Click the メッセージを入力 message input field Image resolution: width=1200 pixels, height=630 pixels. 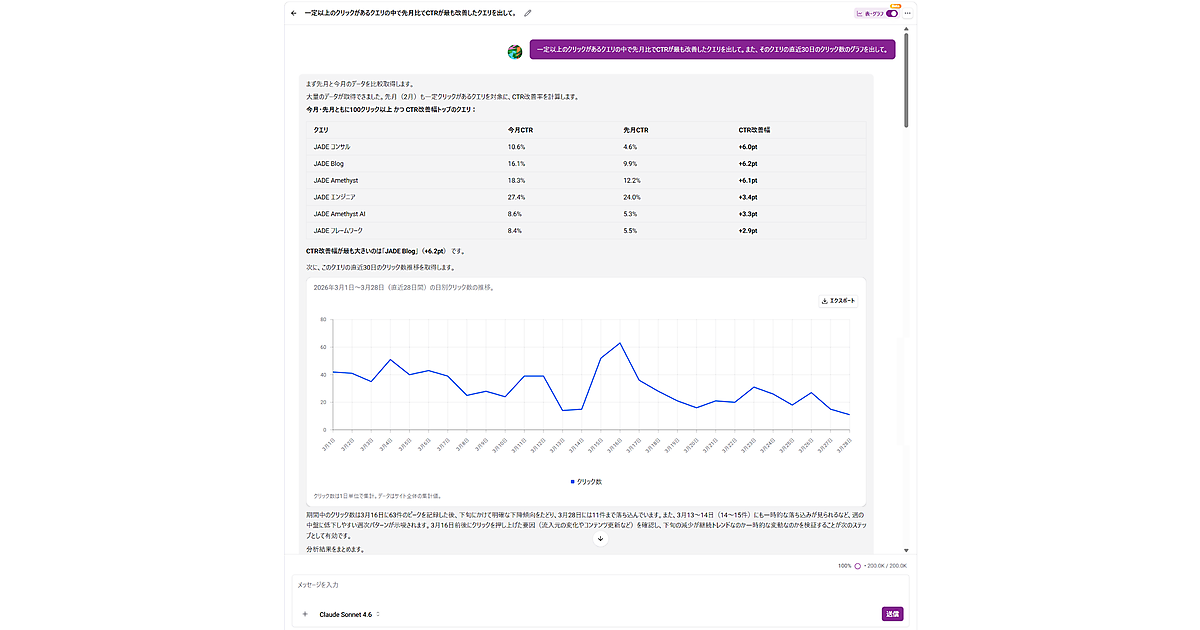click(590, 585)
